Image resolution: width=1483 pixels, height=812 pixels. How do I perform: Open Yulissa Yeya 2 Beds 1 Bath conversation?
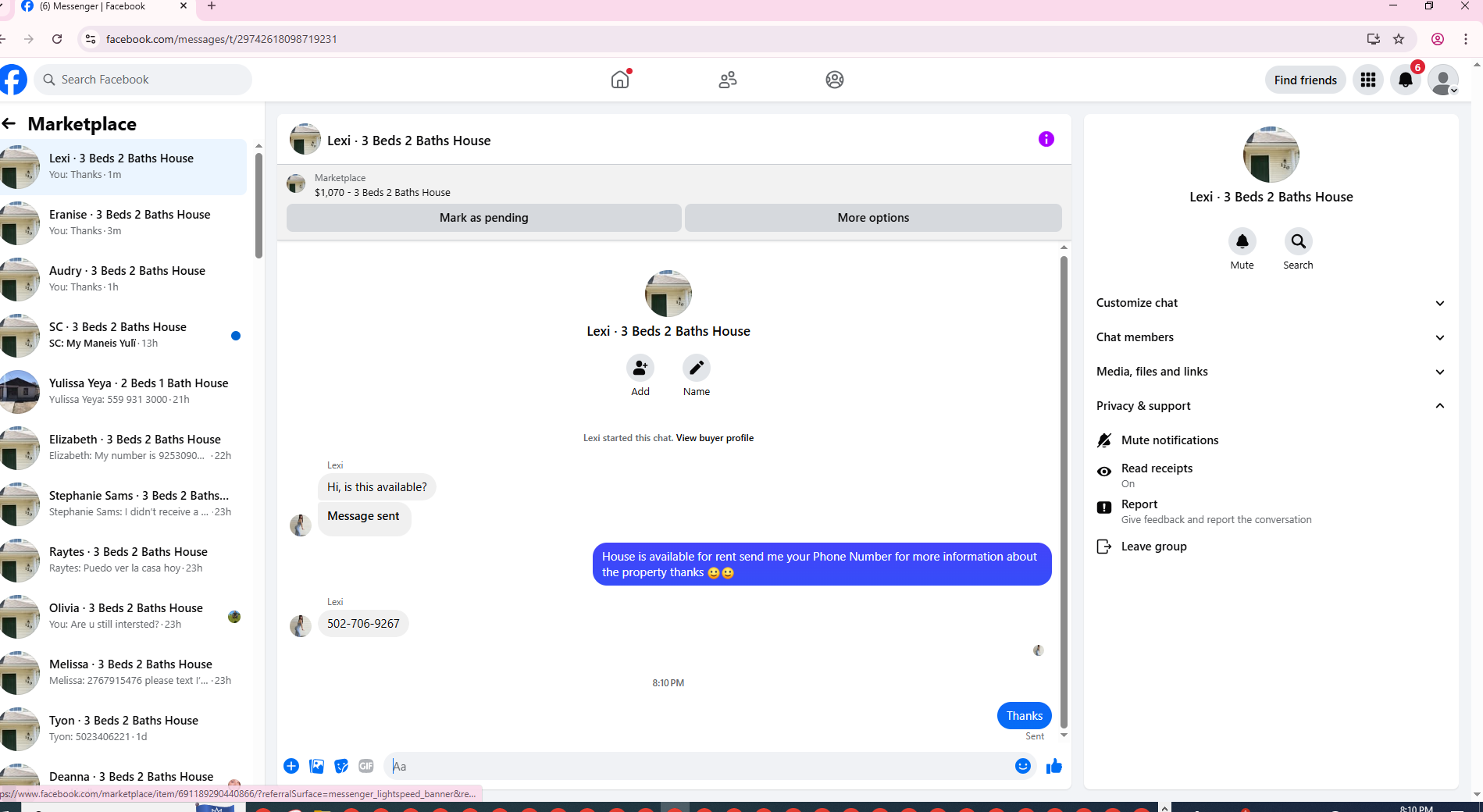point(123,392)
